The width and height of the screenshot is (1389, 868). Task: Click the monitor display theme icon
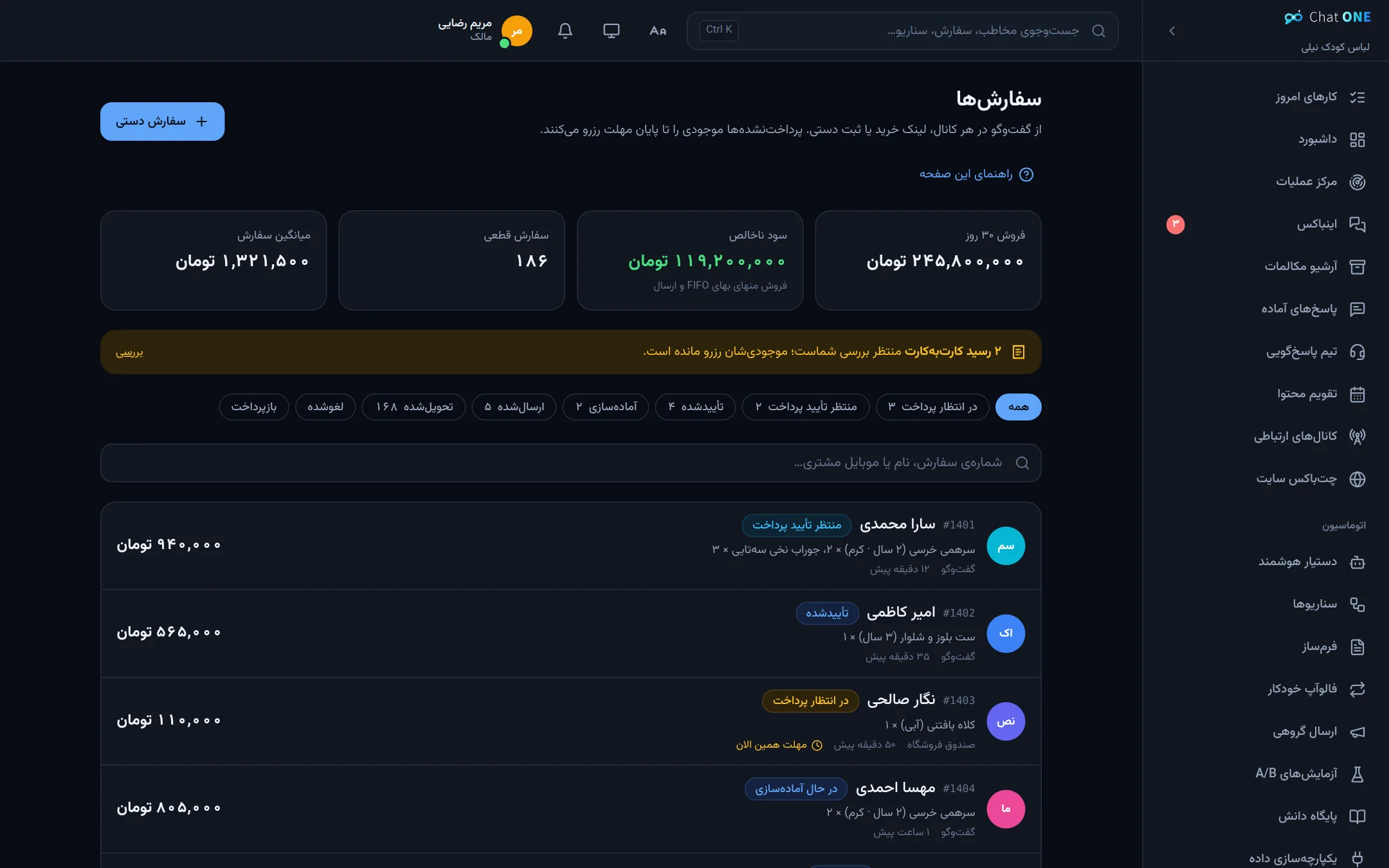tap(611, 31)
